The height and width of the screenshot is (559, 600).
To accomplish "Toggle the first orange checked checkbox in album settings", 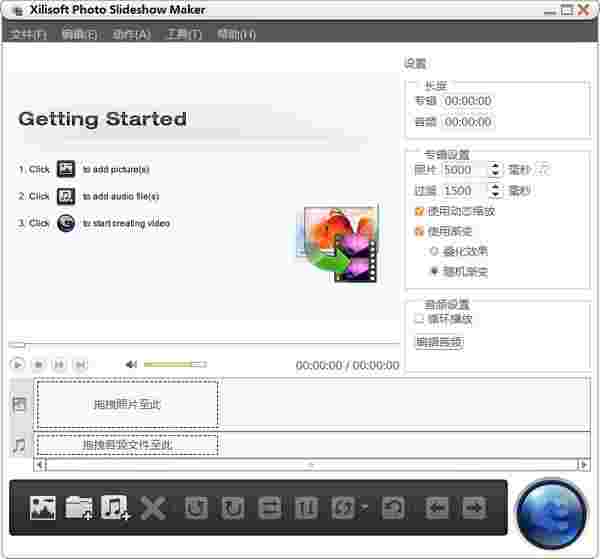I will click(419, 211).
